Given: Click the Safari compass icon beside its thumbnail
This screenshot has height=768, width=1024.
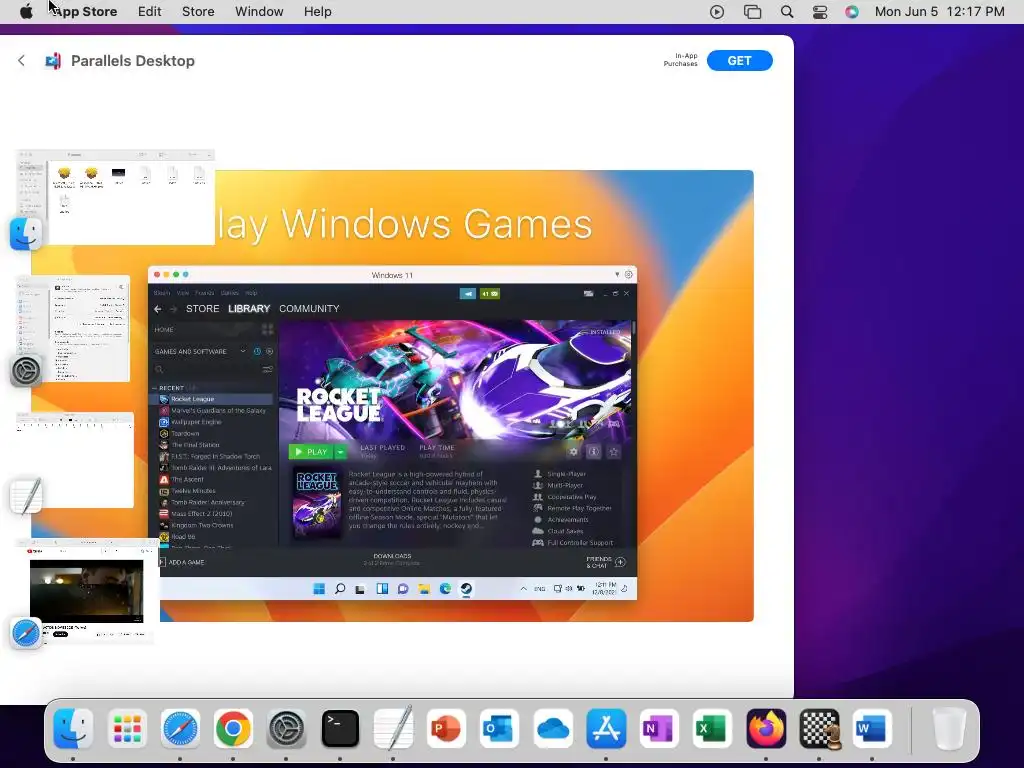Looking at the screenshot, I should [26, 633].
